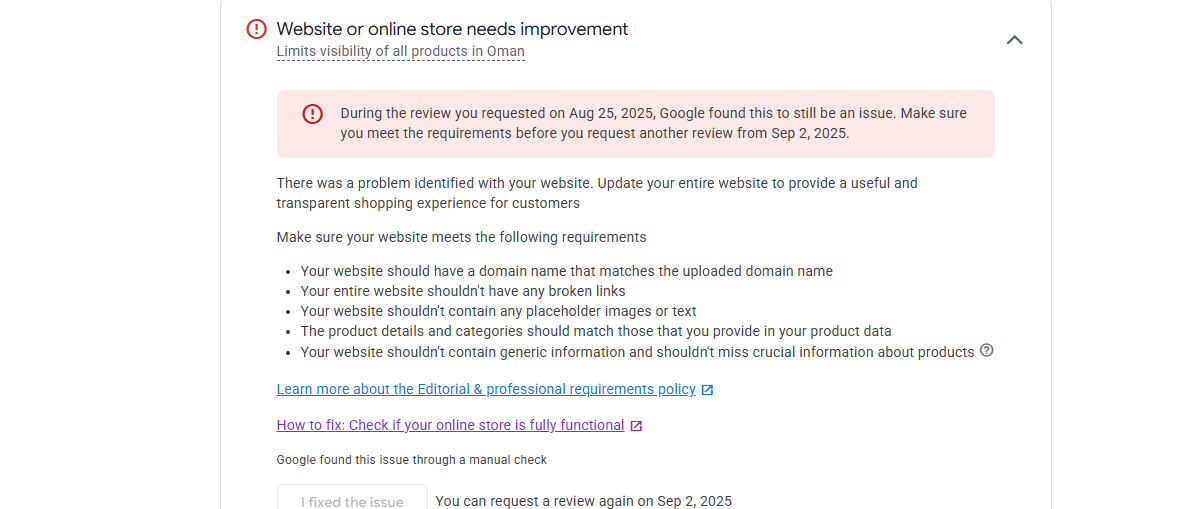
Task: Click the alert icon in pink review banner
Action: (x=313, y=114)
